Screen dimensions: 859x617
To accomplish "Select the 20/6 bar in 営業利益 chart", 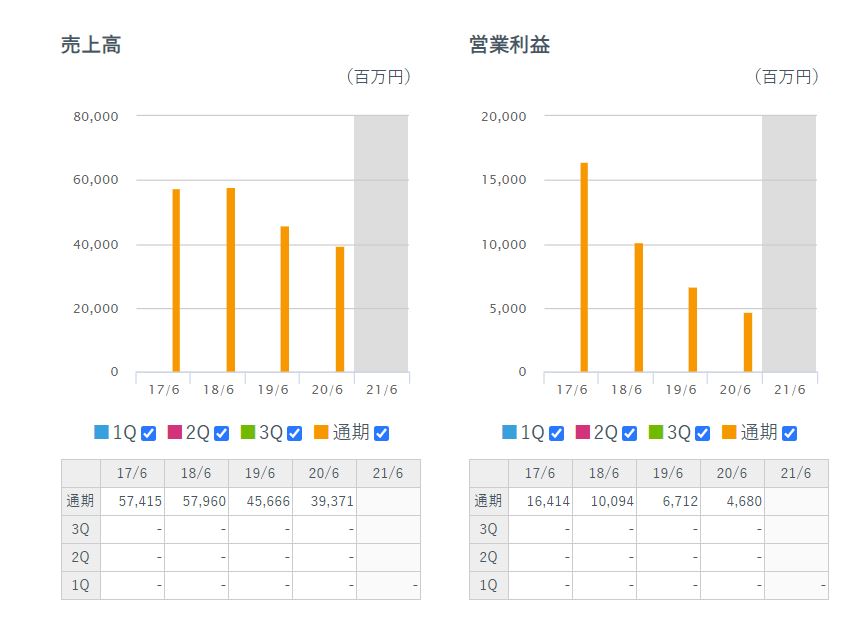I will pos(748,342).
